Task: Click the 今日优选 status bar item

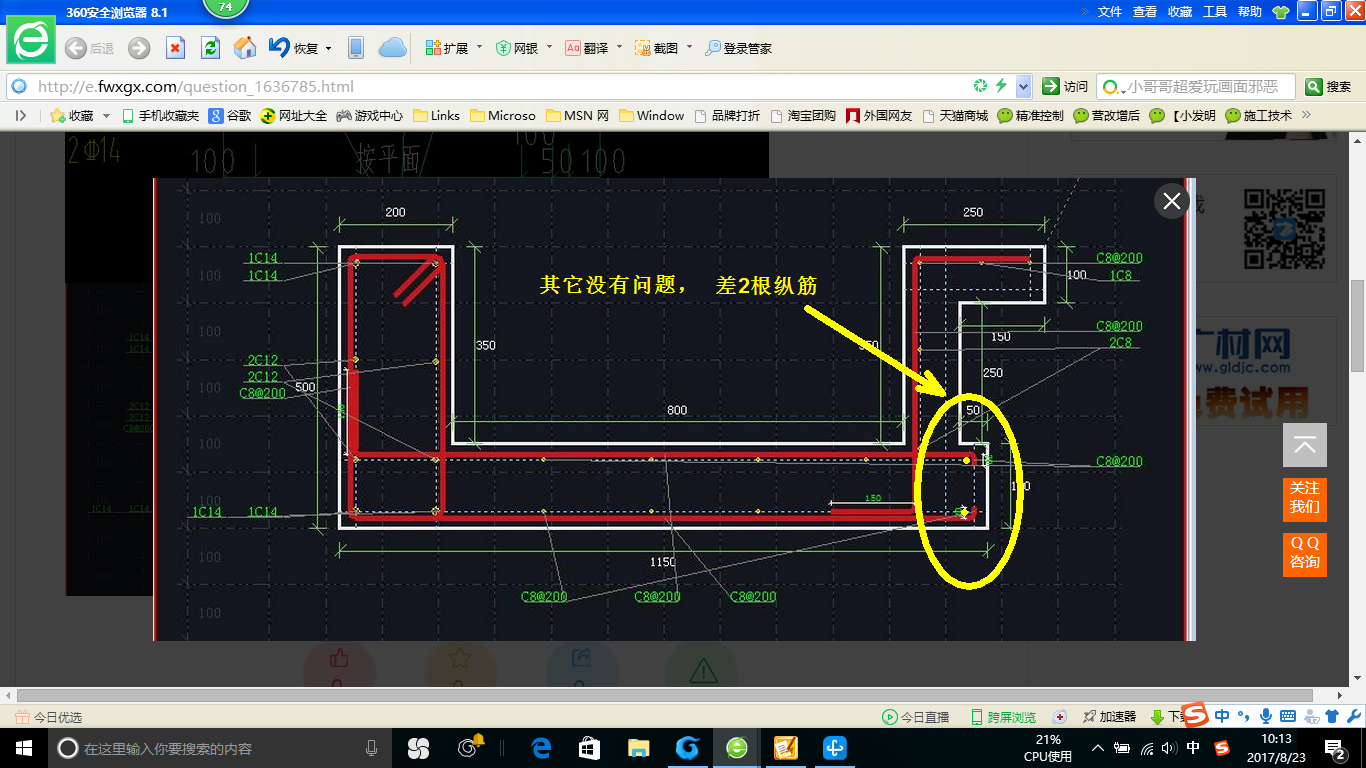Action: click(49, 717)
